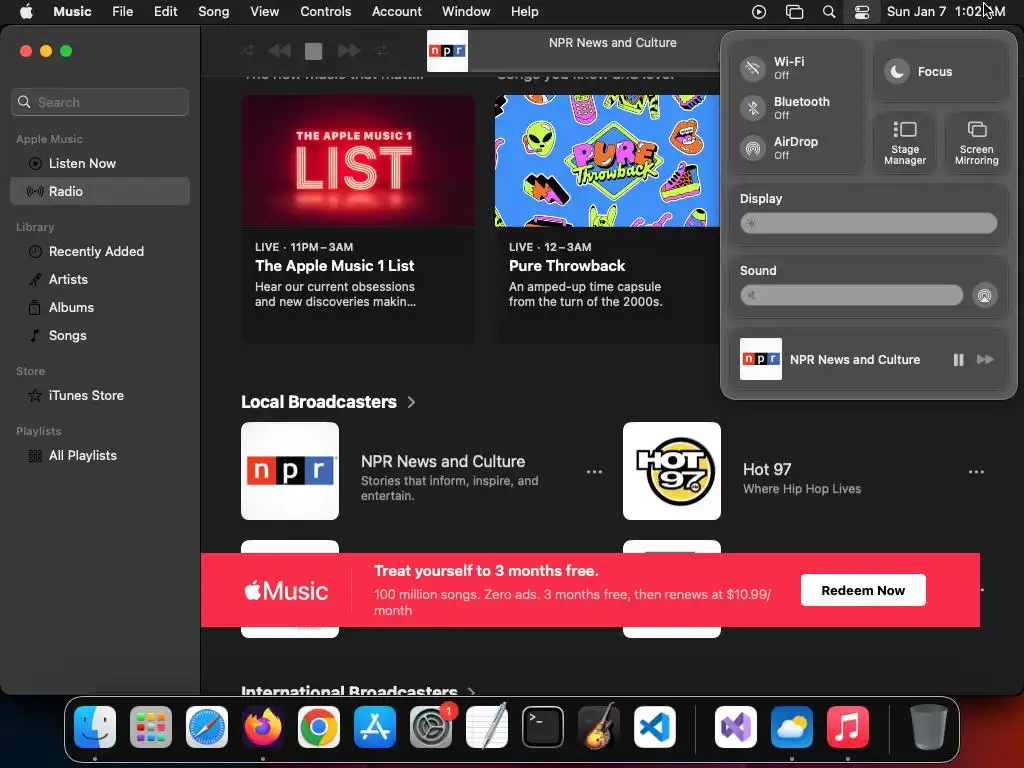
Task: Open Albums in Library
Action: (100, 308)
